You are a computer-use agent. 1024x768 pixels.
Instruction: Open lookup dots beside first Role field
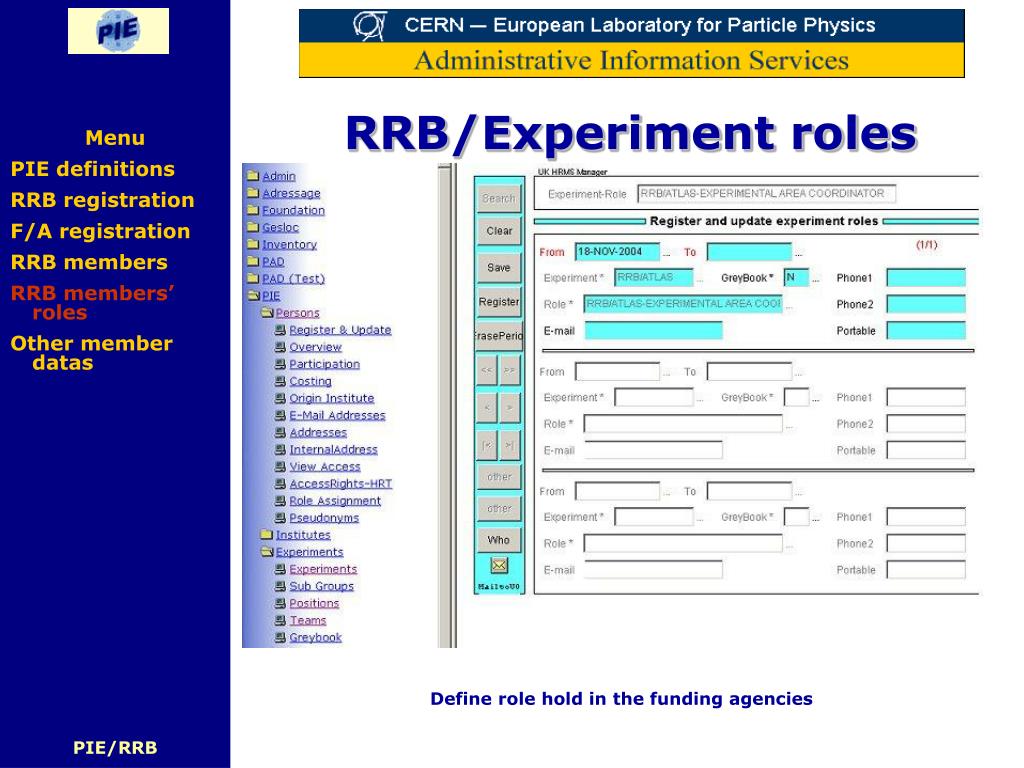[x=790, y=306]
